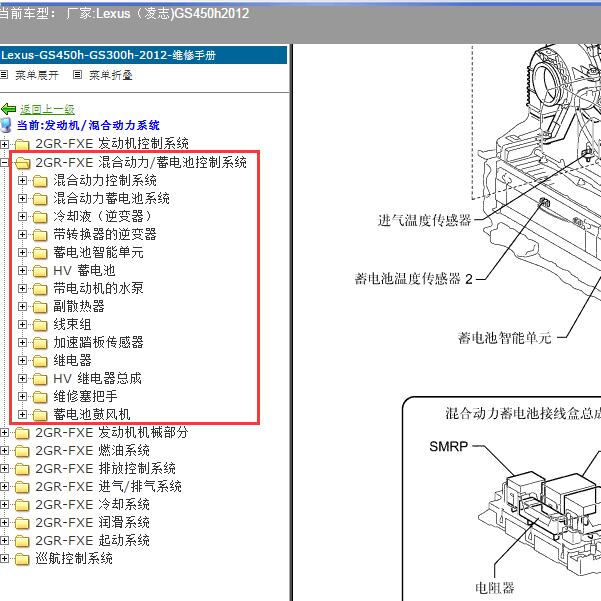
Task: Select 2GR-FXE 排放控制系统 label
Action: (105, 468)
